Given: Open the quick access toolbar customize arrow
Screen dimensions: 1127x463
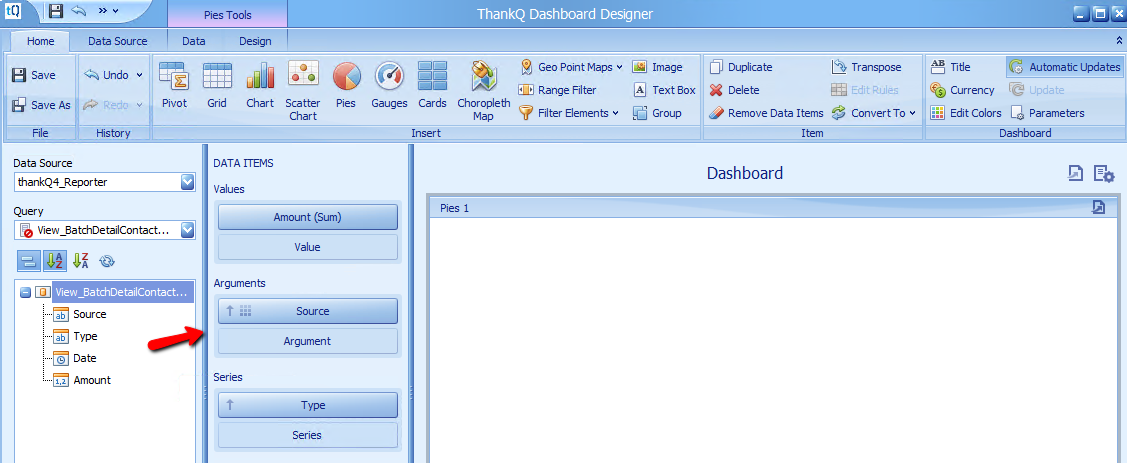Looking at the screenshot, I should coord(116,11).
